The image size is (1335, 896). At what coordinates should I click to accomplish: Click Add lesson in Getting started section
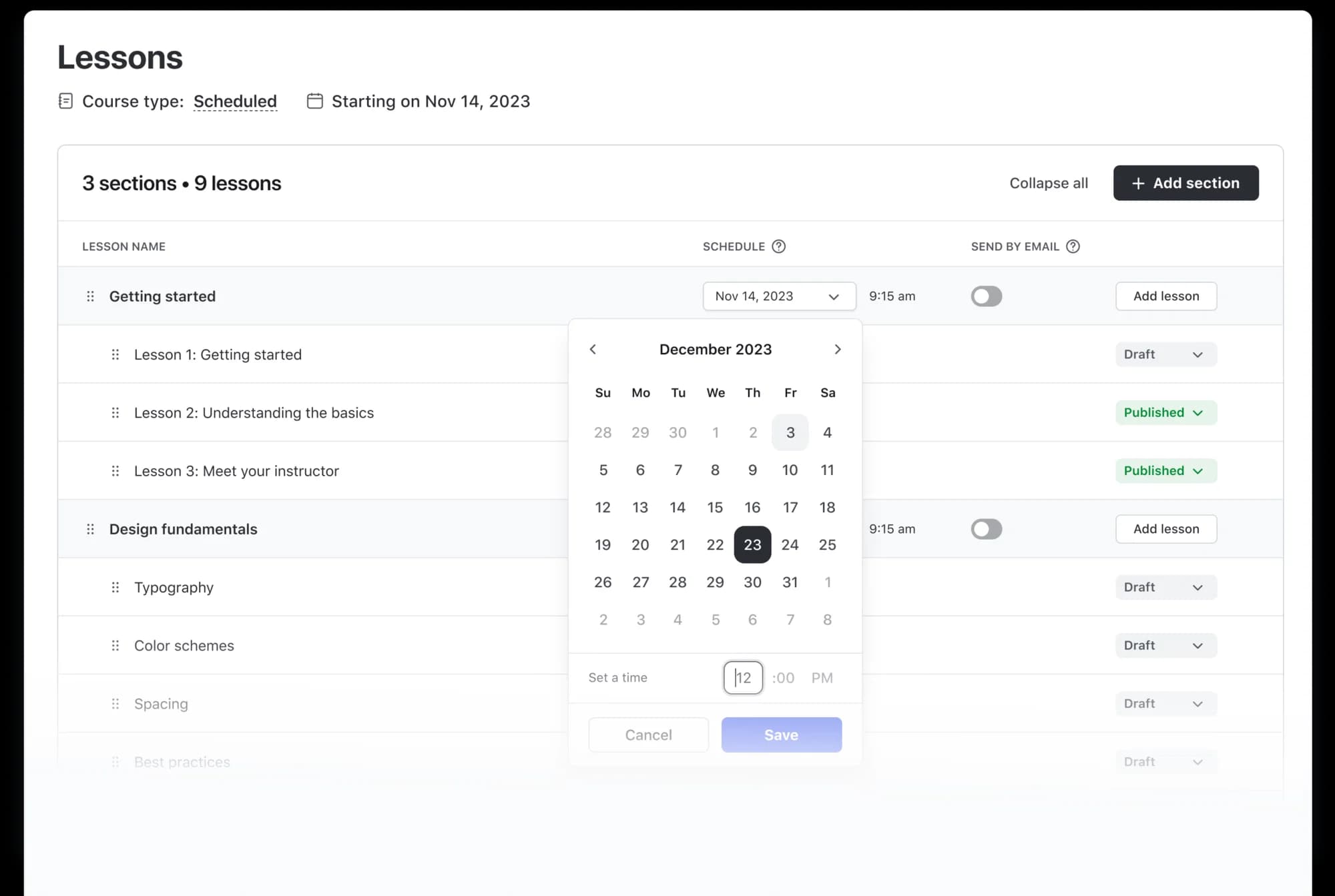[x=1165, y=296]
